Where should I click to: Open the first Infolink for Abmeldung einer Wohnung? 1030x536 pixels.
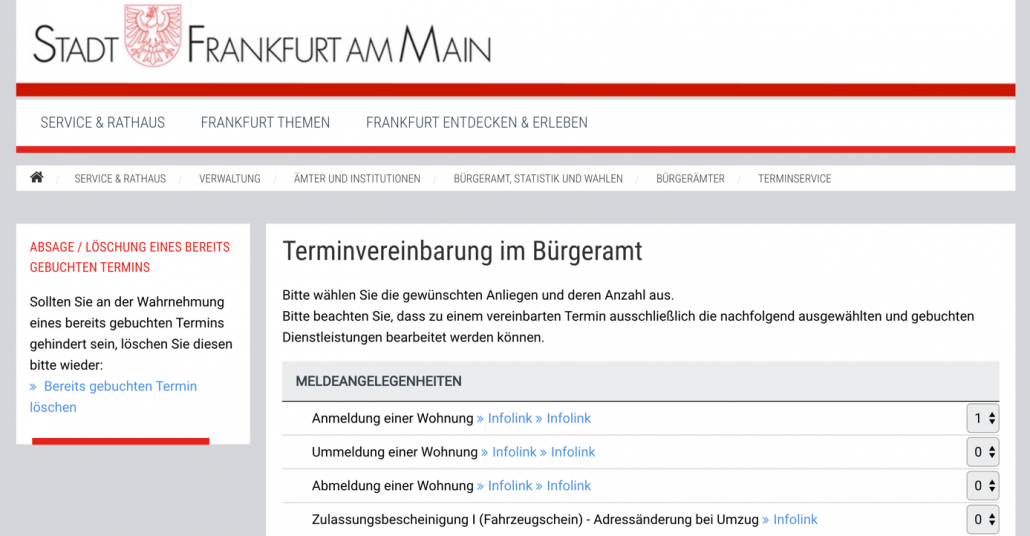(509, 486)
